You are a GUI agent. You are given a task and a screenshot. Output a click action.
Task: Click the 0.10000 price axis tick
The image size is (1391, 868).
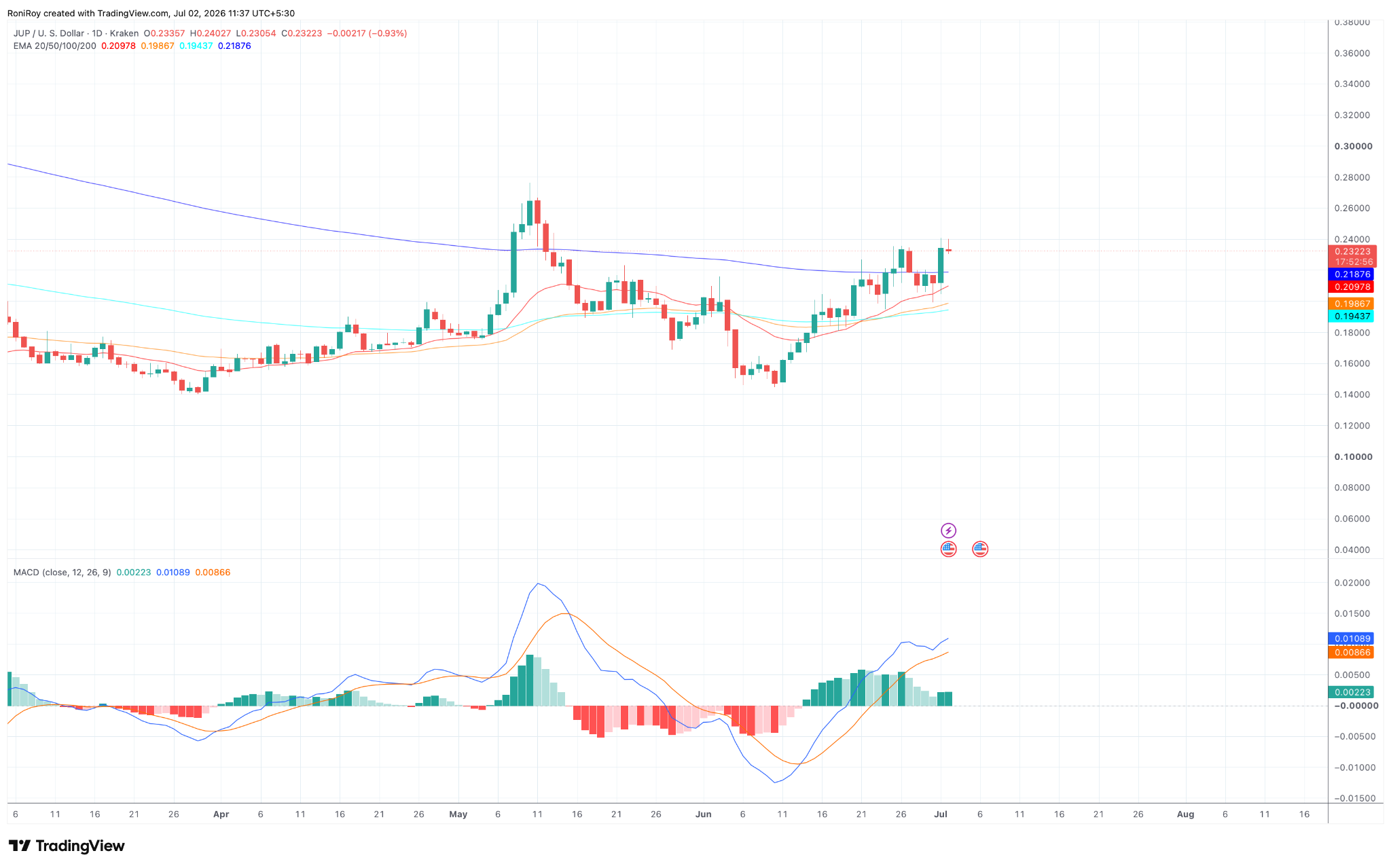1353,457
